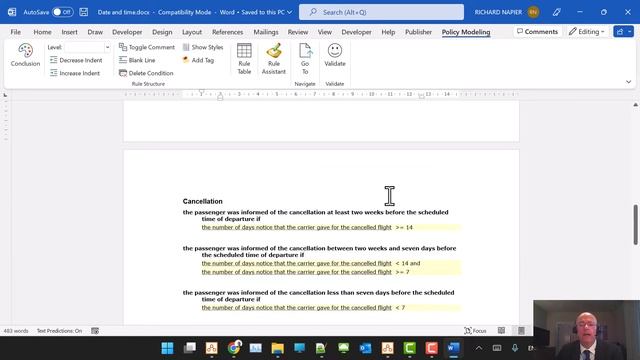Screen dimensions: 640x360
Task: Click the tab selector at ruler corner
Action: [5, 95]
